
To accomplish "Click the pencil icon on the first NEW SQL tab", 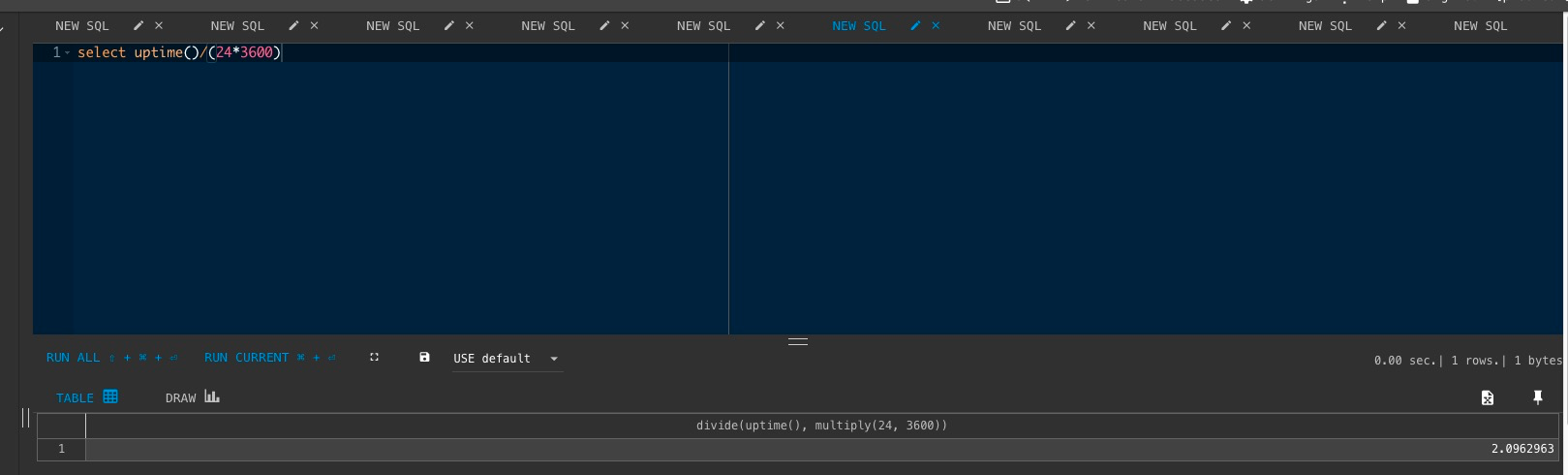I will pos(138,26).
